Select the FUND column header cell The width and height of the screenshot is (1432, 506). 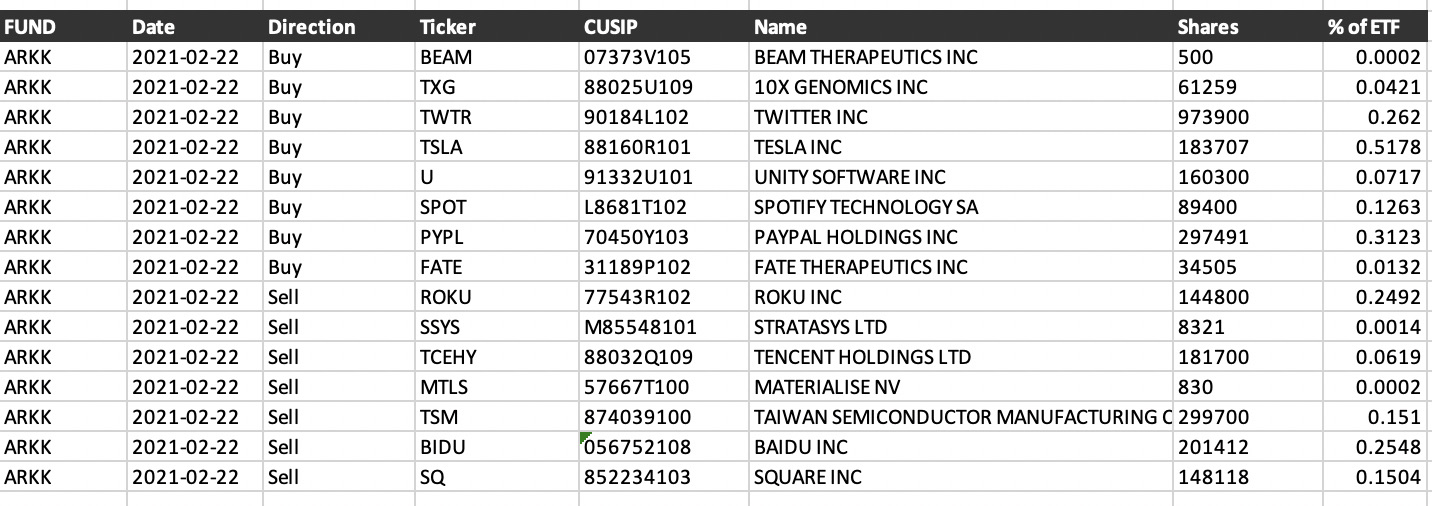[63, 27]
